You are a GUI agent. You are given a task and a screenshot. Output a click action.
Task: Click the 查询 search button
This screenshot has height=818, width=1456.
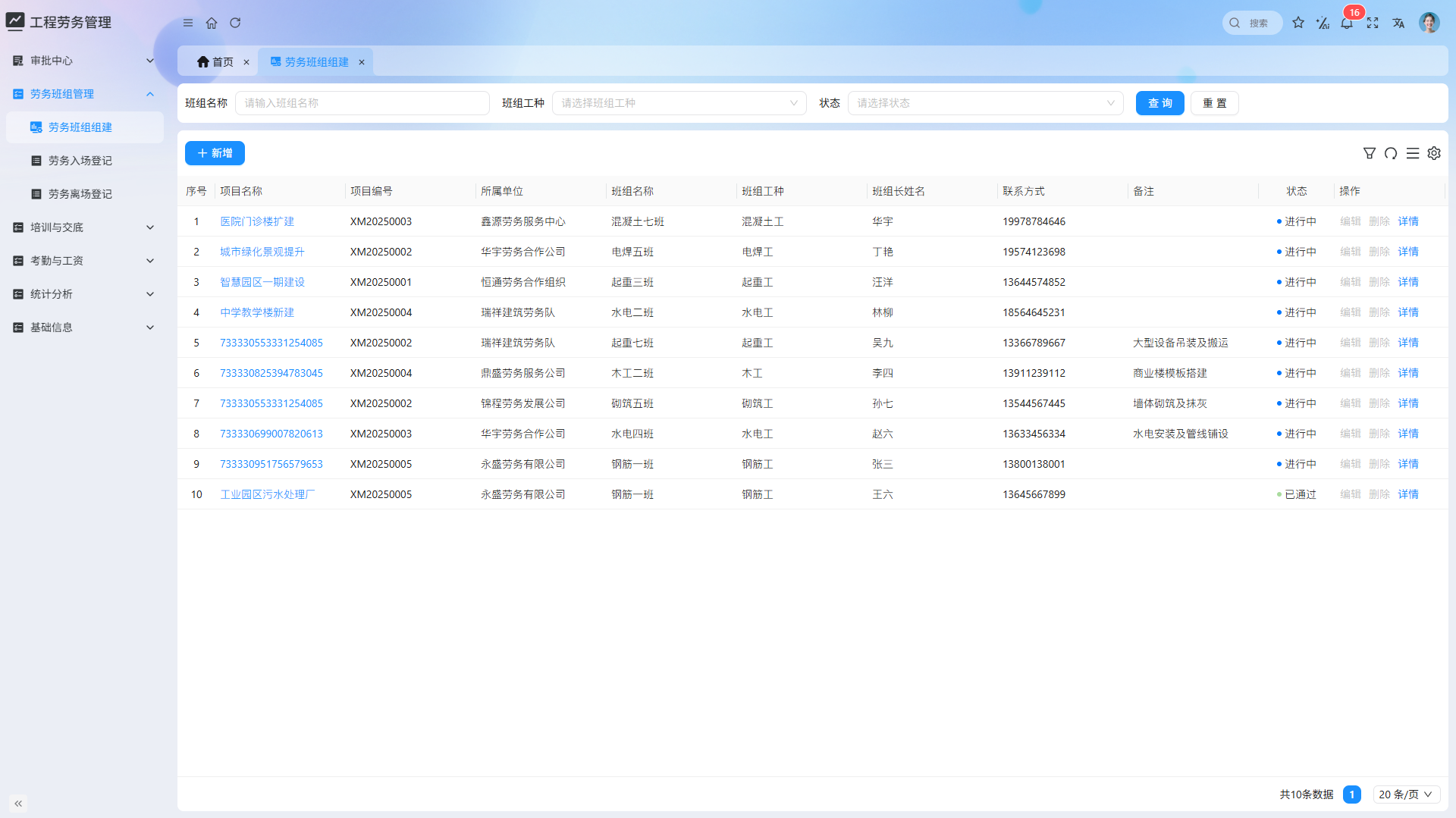tap(1159, 103)
